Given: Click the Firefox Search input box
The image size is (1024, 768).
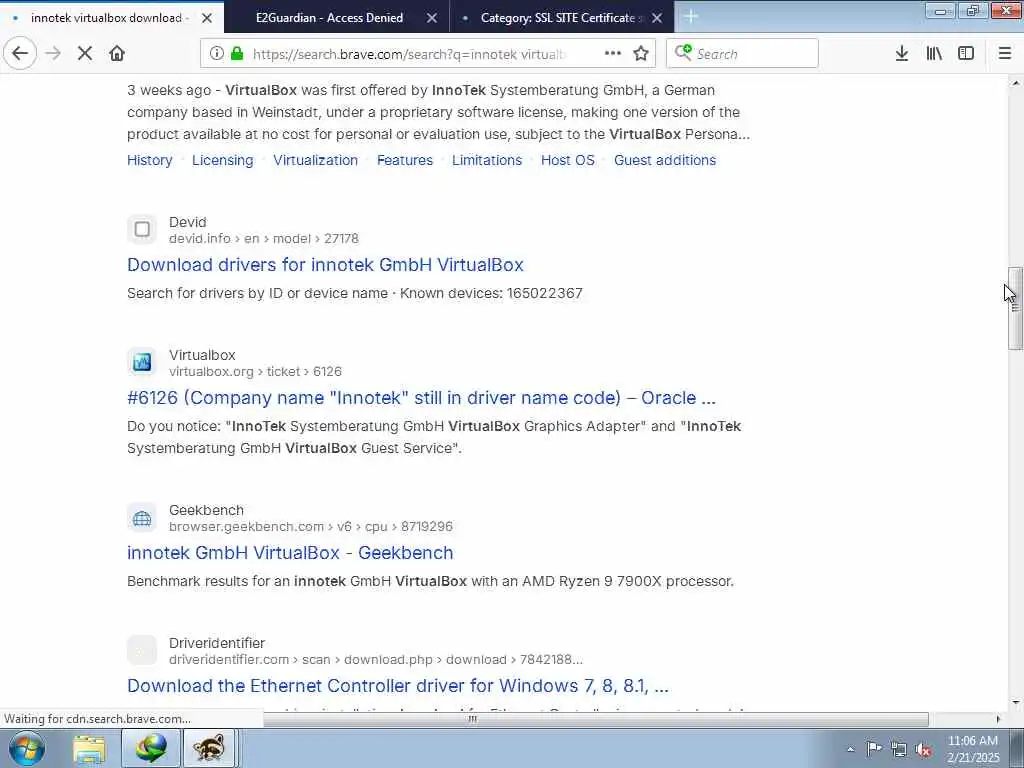Looking at the screenshot, I should click(x=742, y=54).
